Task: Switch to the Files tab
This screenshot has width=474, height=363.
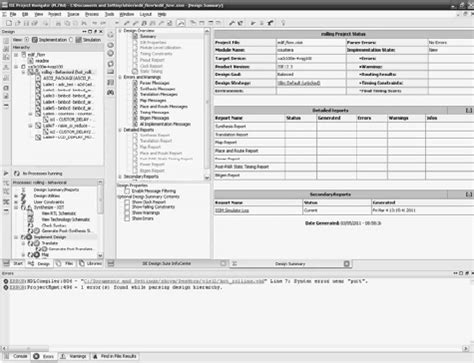Action: click(x=64, y=263)
